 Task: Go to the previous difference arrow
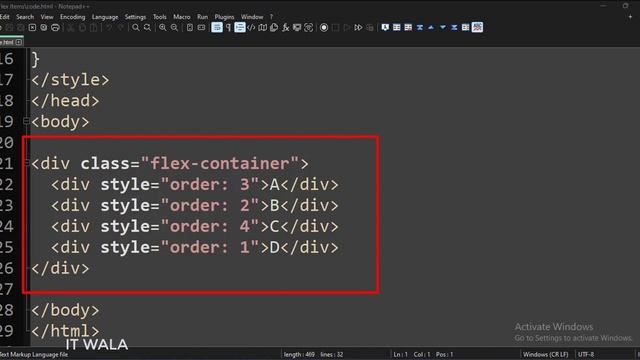(431, 27)
